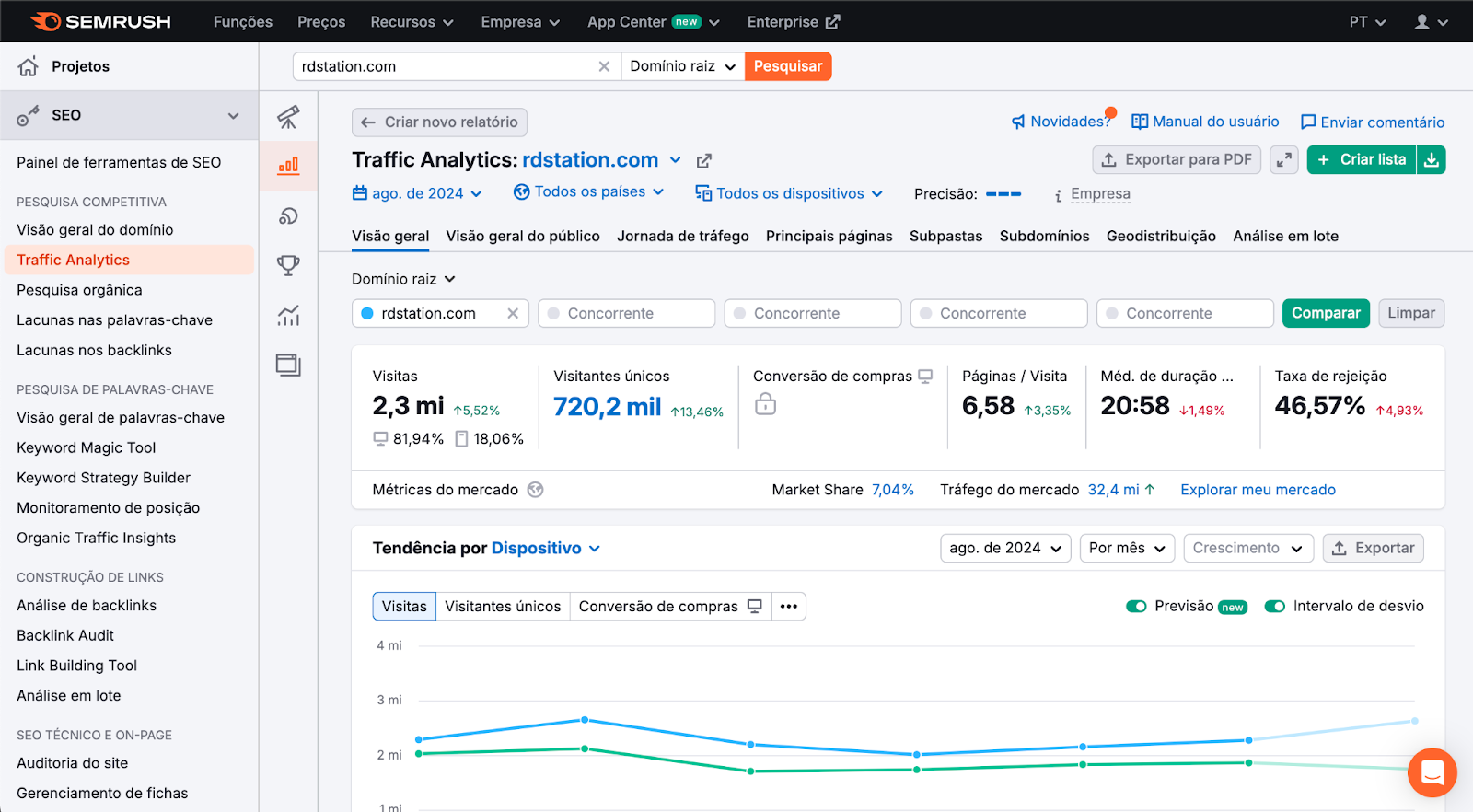Click the Pesquisar button
The height and width of the screenshot is (812, 1473).
788,66
